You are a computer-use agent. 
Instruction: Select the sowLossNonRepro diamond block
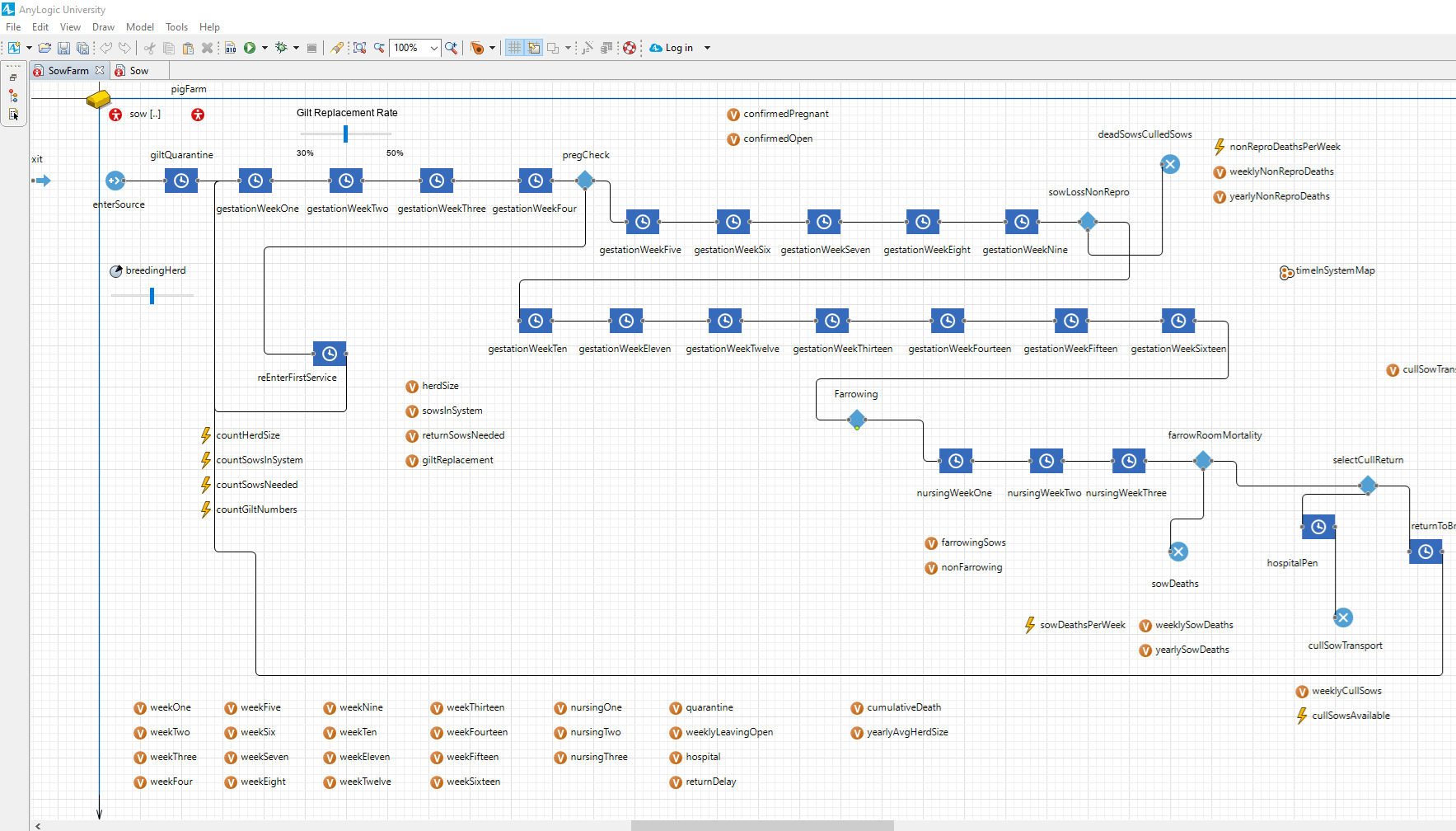pyautogui.click(x=1088, y=221)
